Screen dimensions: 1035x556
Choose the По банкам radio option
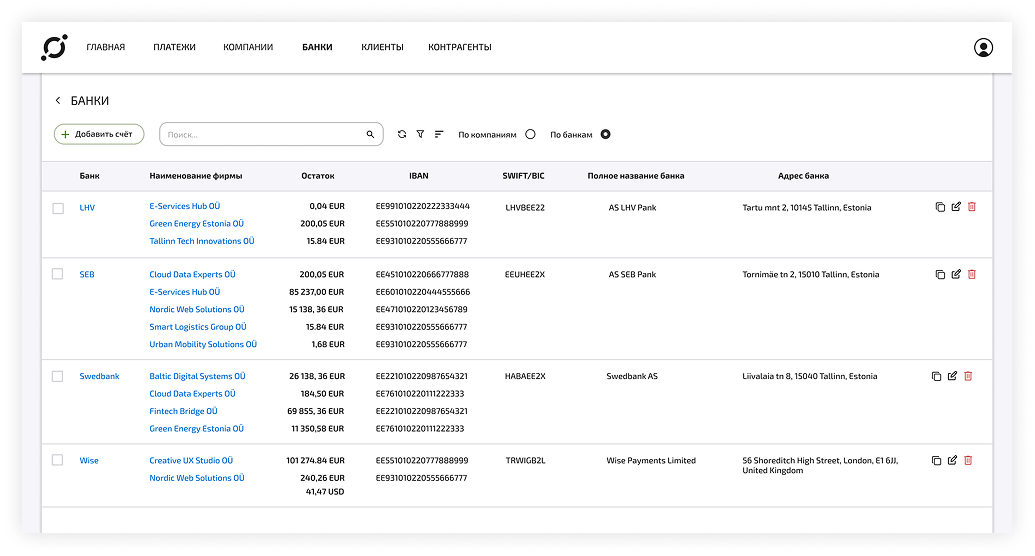(x=605, y=134)
